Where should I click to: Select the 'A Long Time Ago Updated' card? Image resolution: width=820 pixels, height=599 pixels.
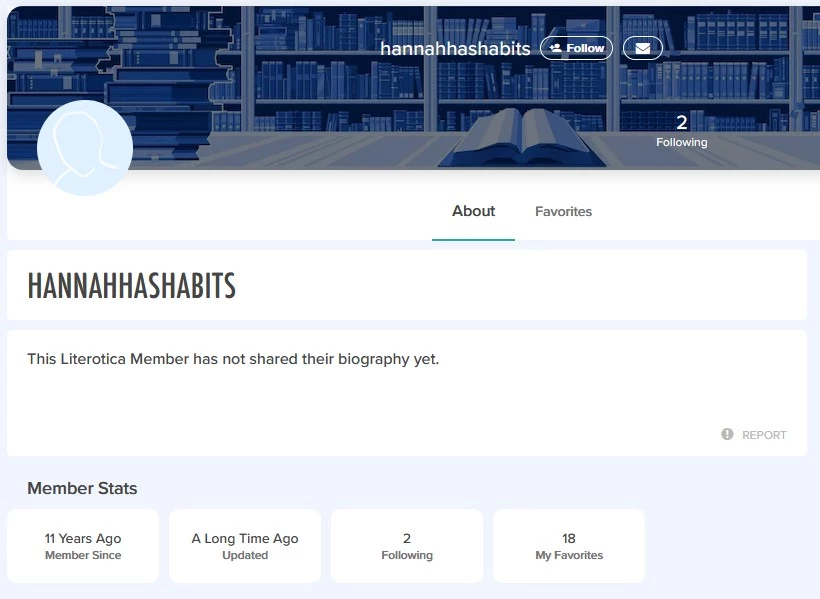(245, 546)
